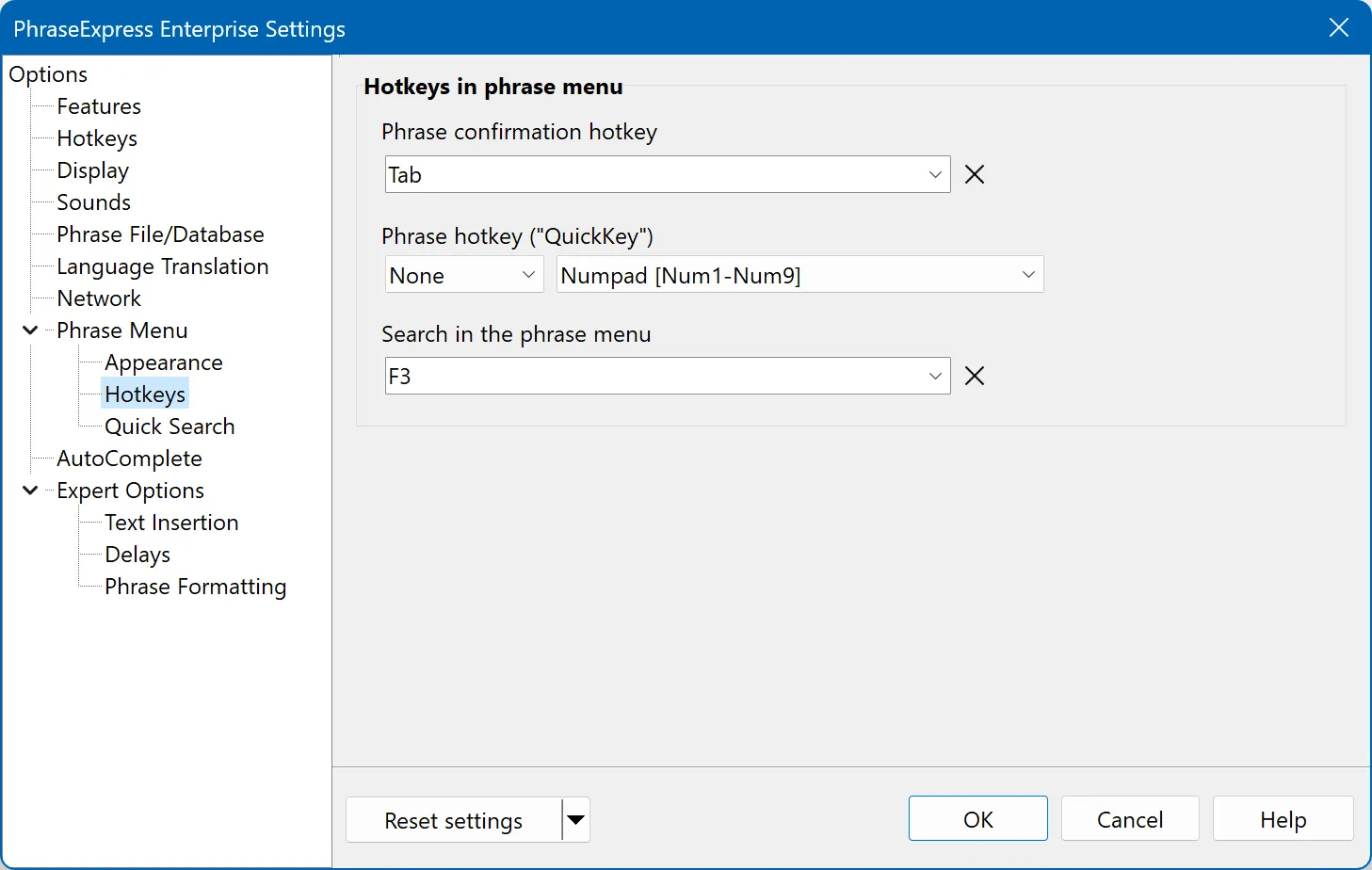
Task: Clear the Phrase confirmation hotkey with X icon
Action: pyautogui.click(x=975, y=175)
